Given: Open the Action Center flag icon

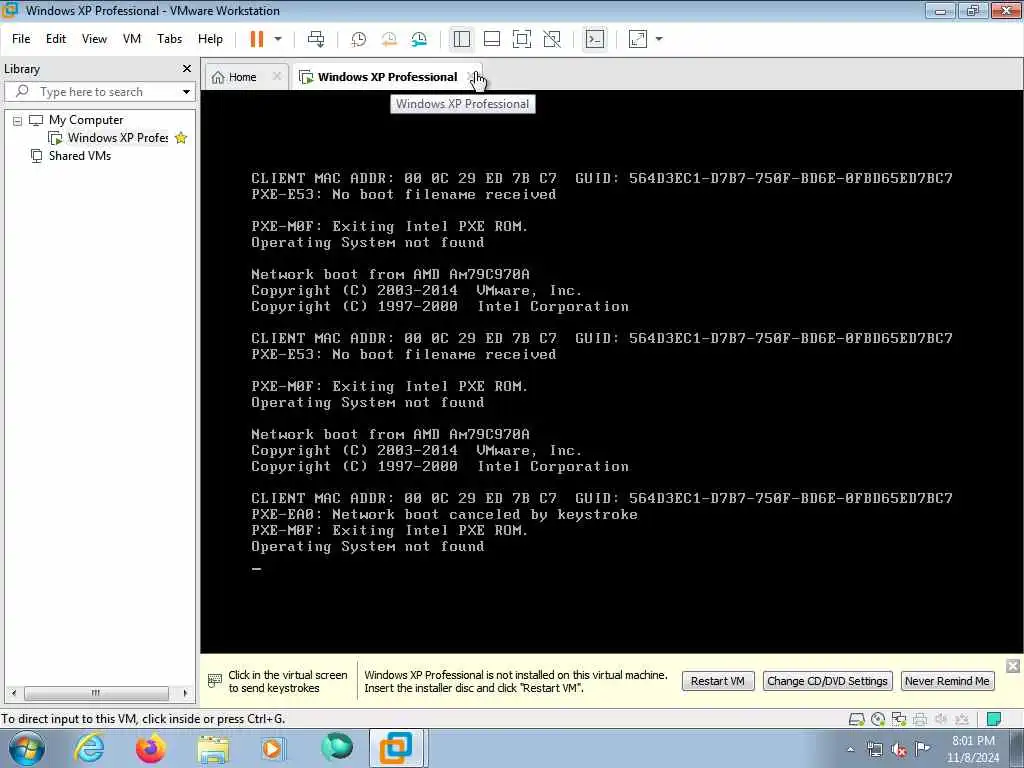Looking at the screenshot, I should 923,748.
